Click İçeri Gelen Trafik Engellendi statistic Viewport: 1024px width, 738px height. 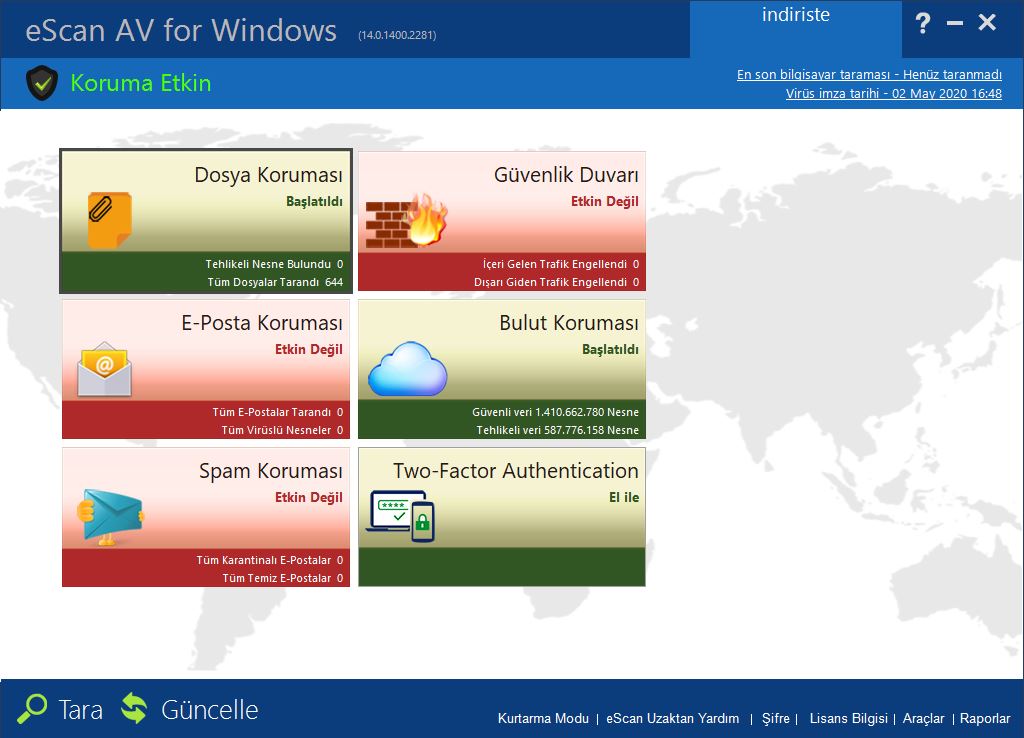click(561, 265)
